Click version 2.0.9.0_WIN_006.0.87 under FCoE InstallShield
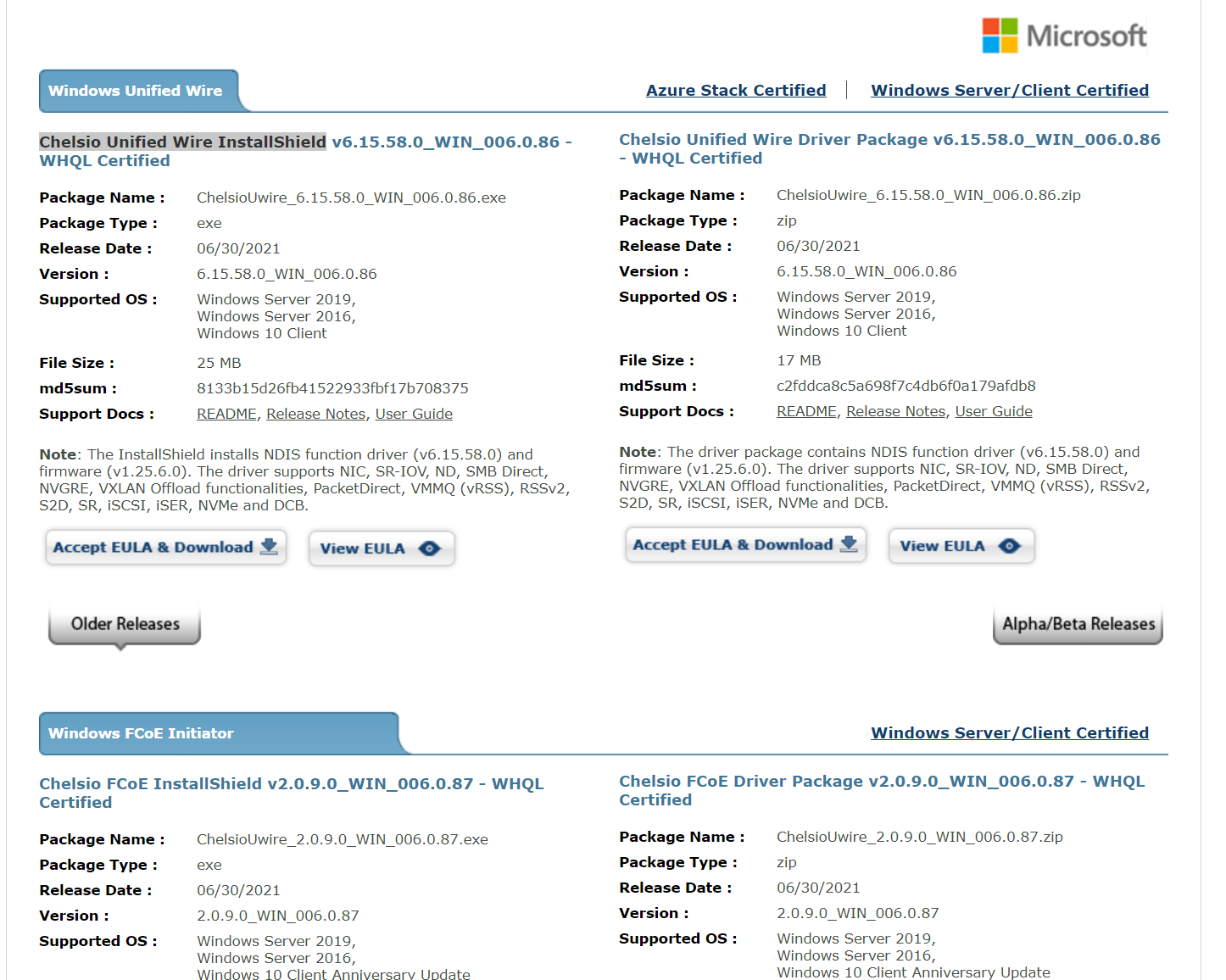 coord(278,916)
